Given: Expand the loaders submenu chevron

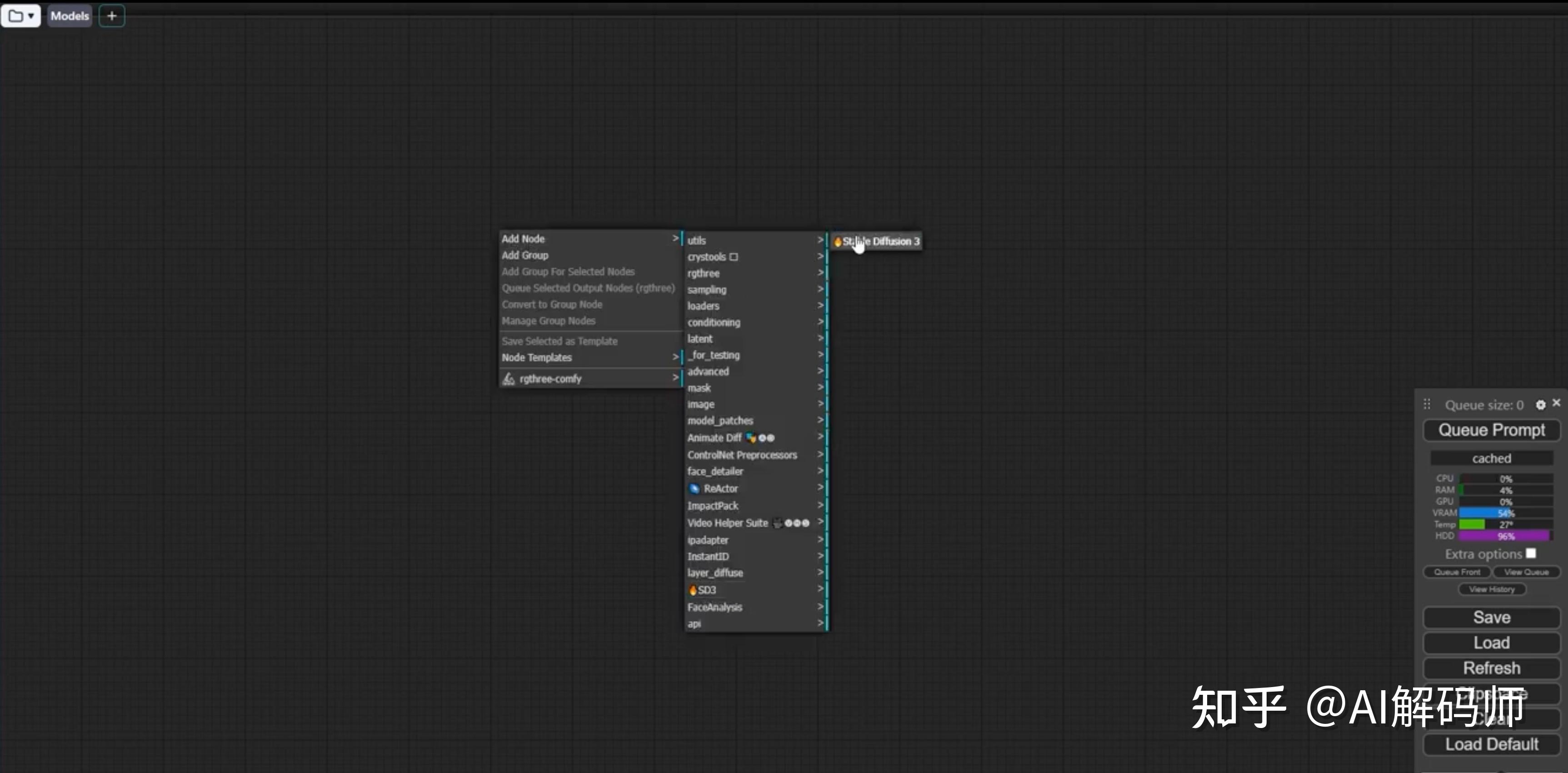Looking at the screenshot, I should (820, 306).
